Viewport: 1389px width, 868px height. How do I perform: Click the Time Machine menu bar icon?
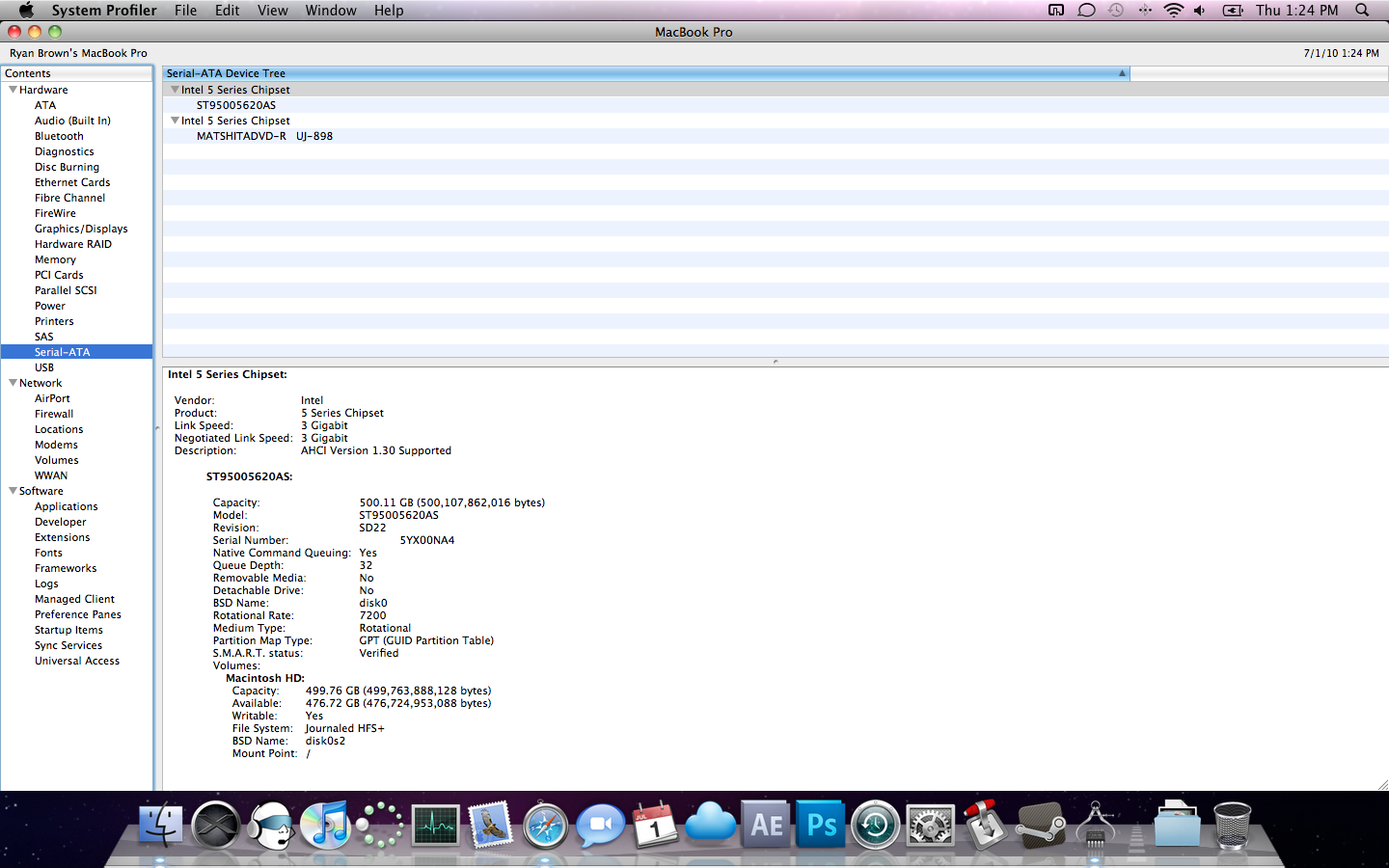1116,10
